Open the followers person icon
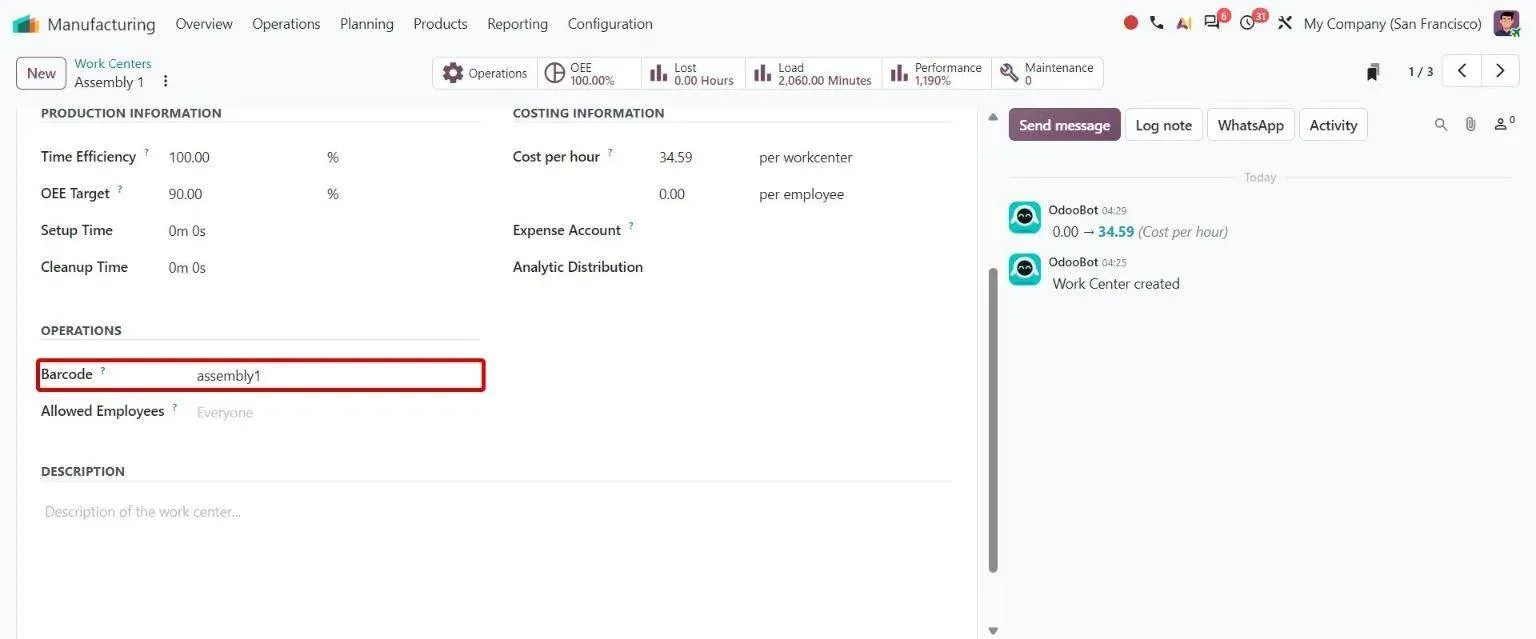Image resolution: width=1536 pixels, height=639 pixels. 1503,124
